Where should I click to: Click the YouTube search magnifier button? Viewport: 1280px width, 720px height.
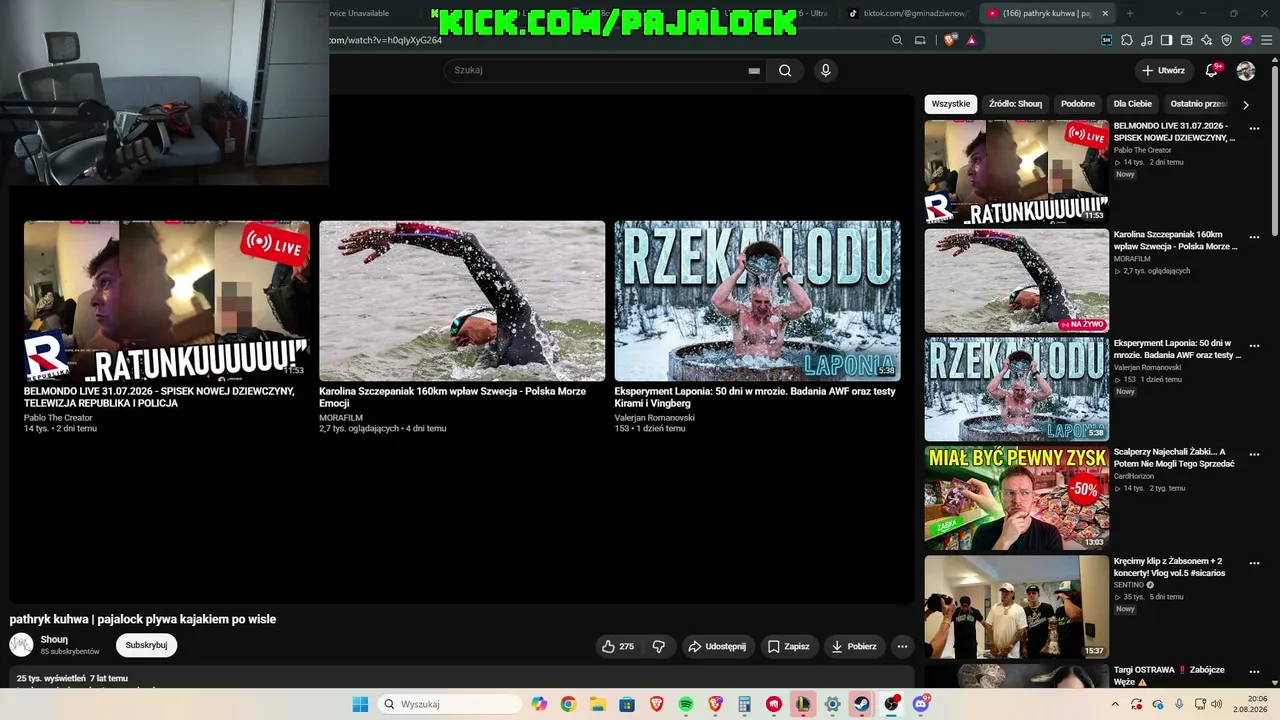click(785, 70)
